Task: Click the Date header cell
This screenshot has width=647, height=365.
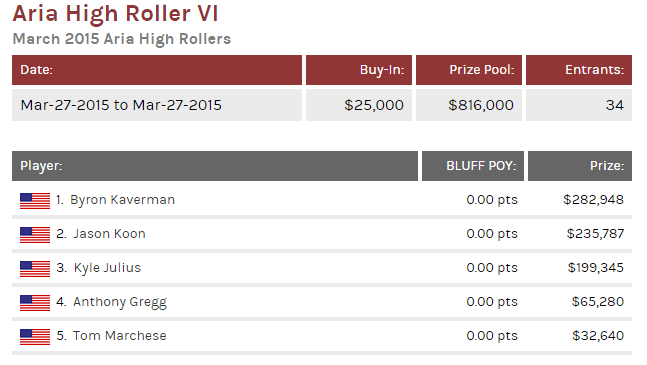Action: point(157,70)
